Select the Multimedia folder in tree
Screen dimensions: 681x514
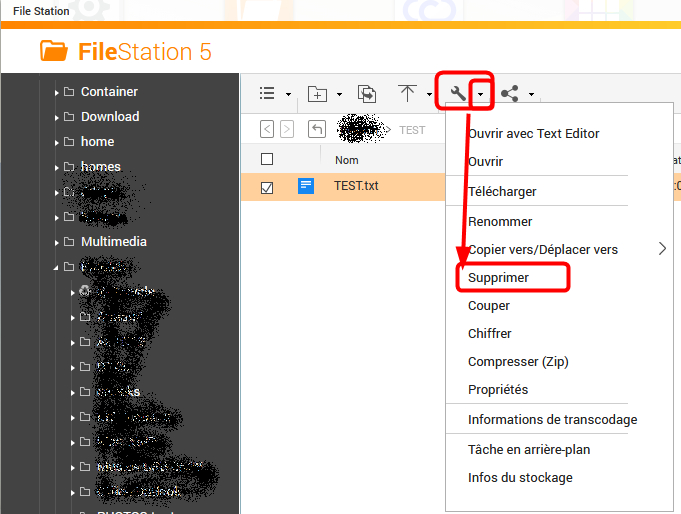click(114, 242)
